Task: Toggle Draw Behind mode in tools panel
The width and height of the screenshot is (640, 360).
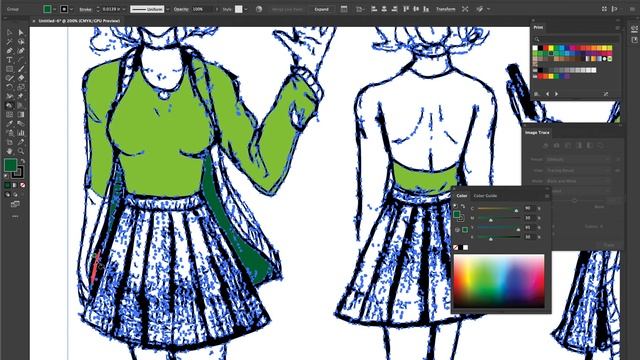Action: tap(15, 195)
